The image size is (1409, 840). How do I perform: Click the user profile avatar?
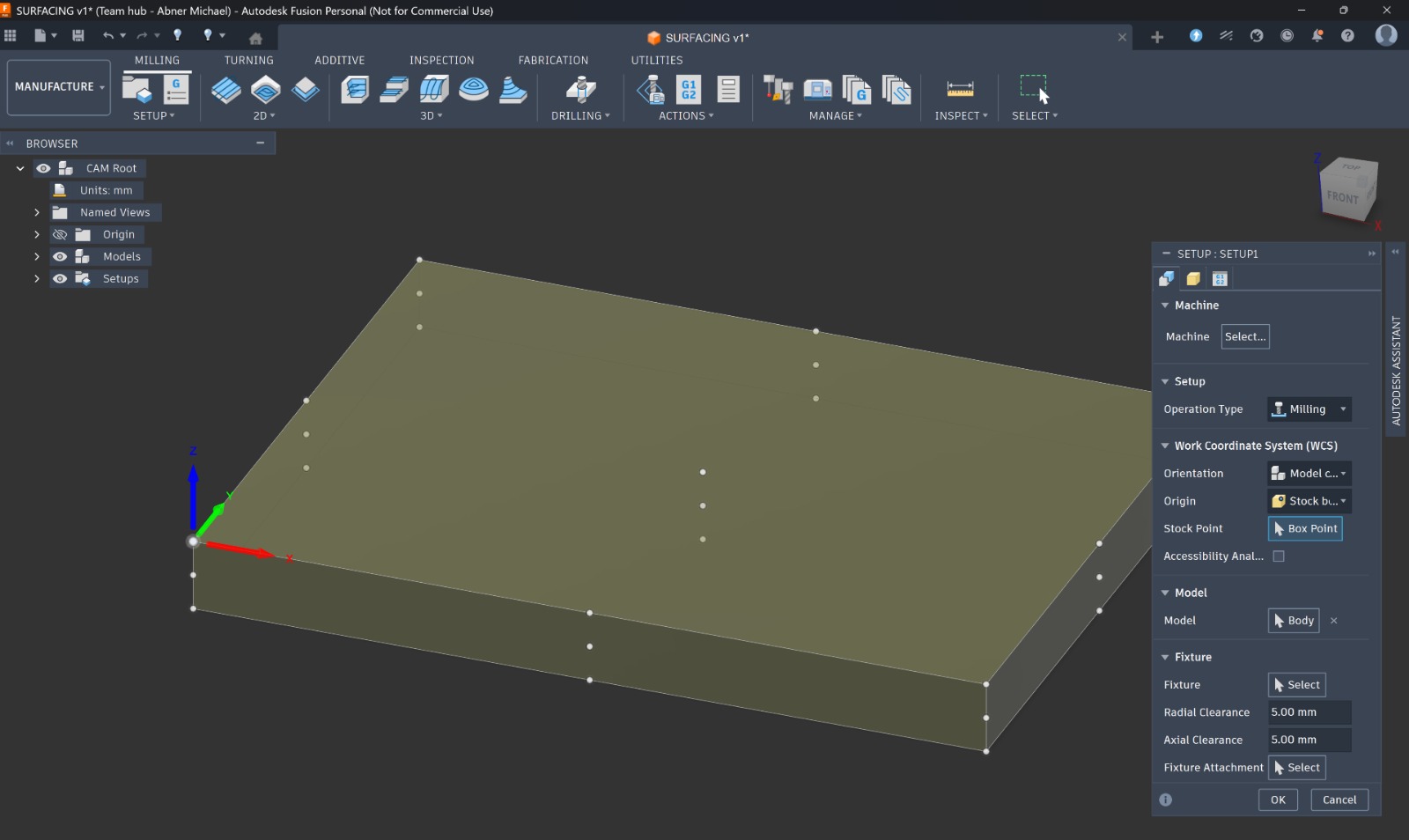coord(1386,34)
